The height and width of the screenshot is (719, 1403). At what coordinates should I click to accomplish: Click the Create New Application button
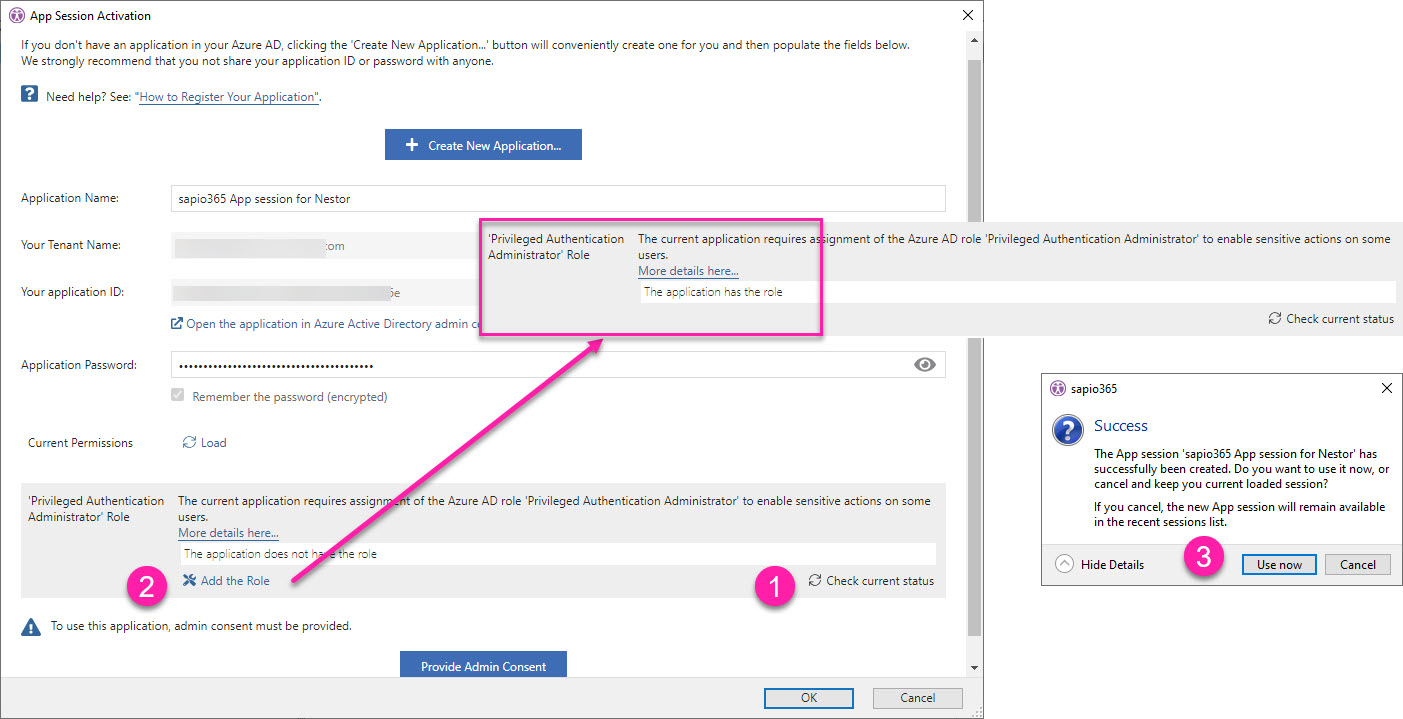[x=483, y=145]
